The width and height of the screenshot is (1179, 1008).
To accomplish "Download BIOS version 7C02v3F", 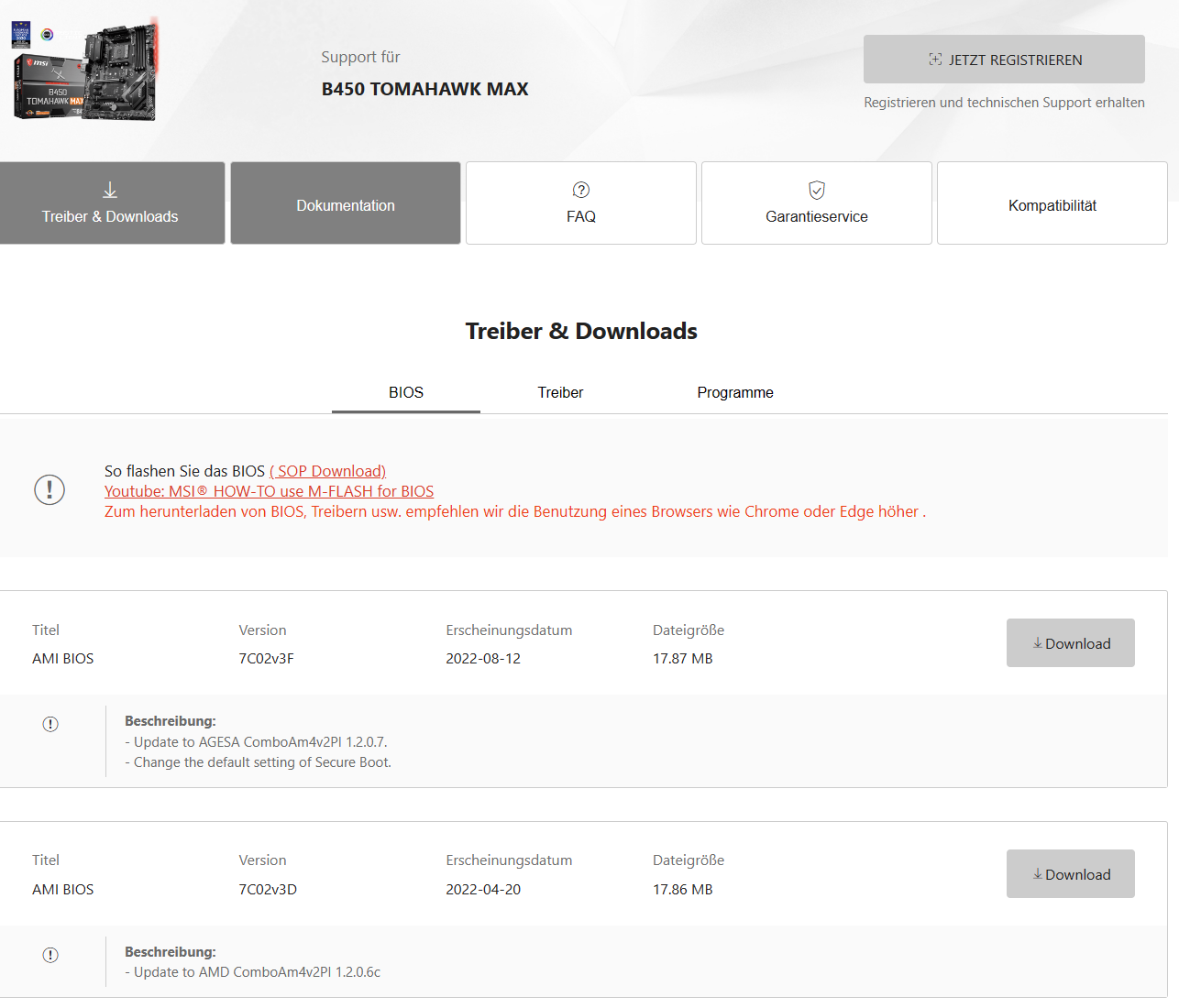I will point(1071,643).
